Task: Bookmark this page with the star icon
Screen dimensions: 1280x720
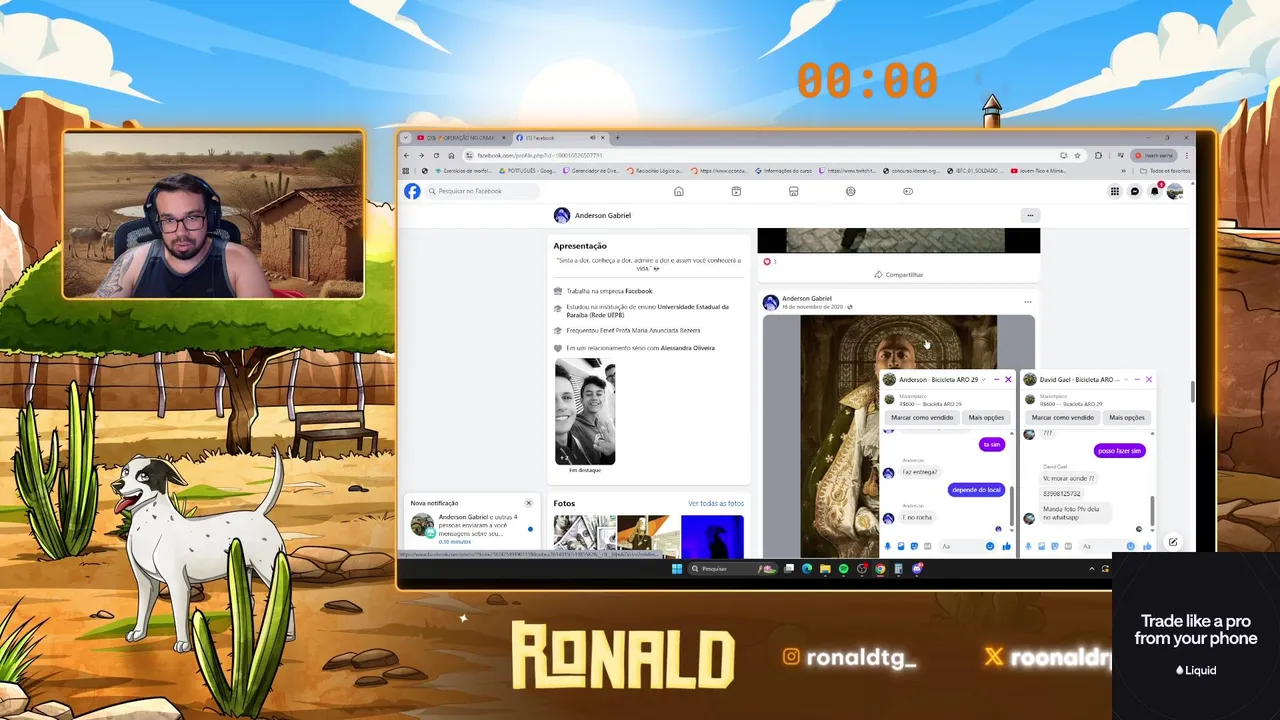Action: coord(1077,155)
